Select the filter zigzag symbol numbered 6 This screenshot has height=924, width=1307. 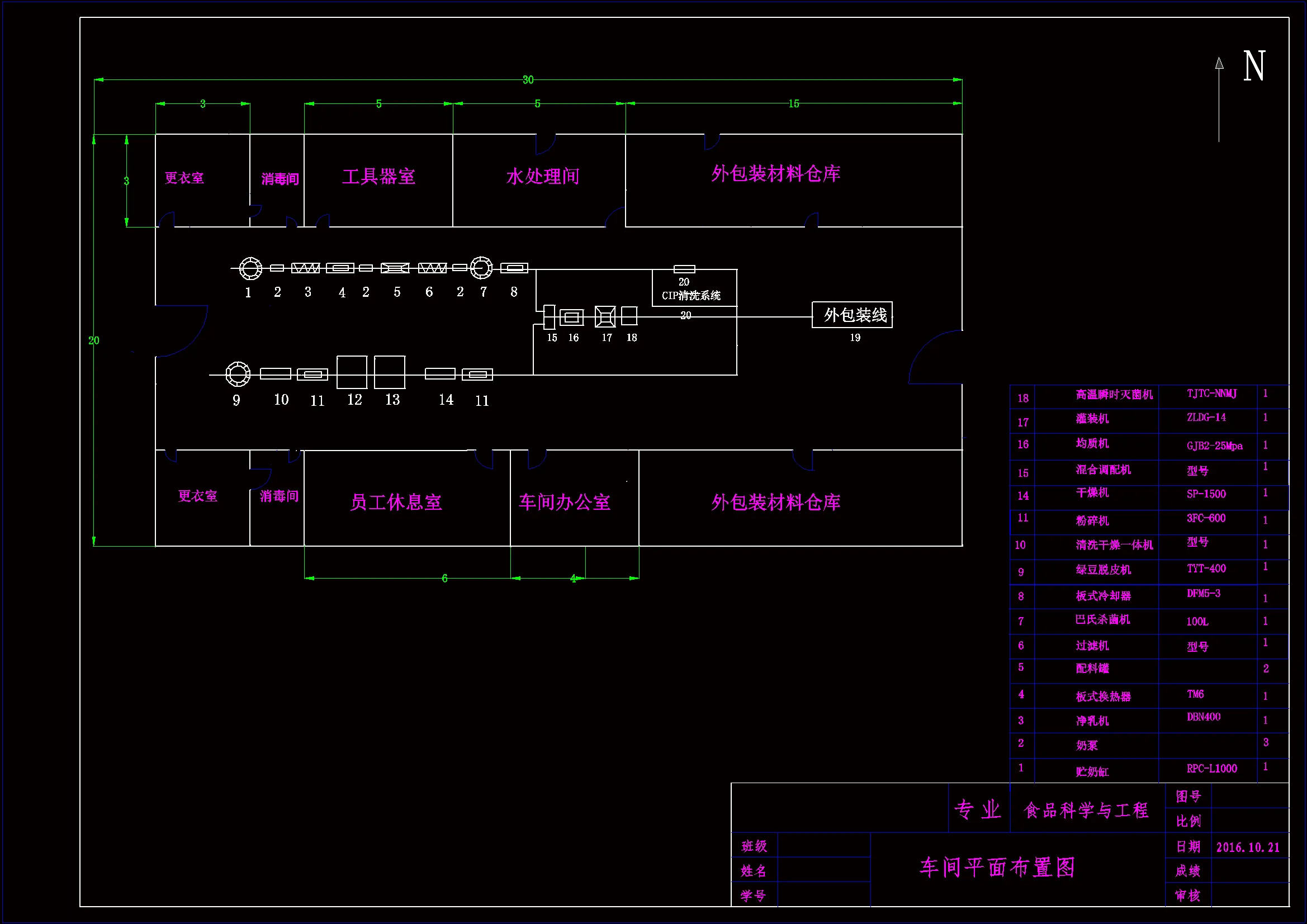point(432,268)
